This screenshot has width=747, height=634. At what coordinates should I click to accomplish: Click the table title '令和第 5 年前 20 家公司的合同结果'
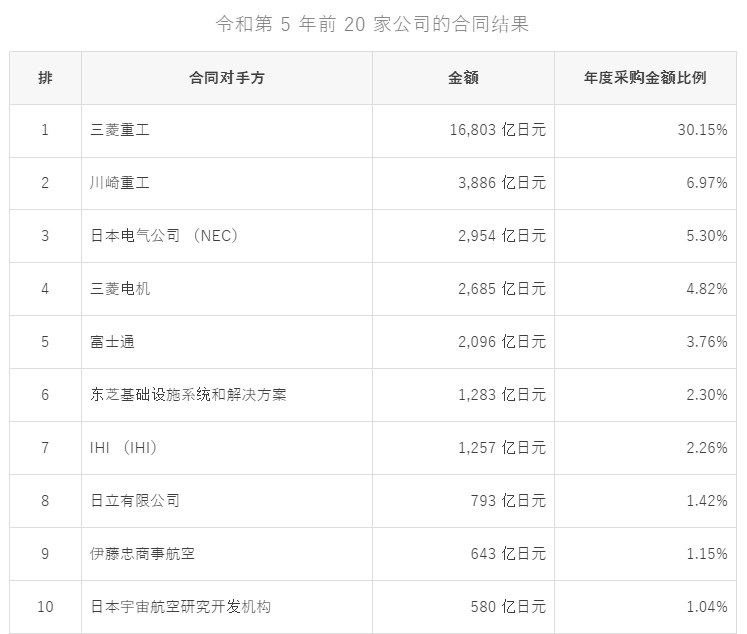372,24
